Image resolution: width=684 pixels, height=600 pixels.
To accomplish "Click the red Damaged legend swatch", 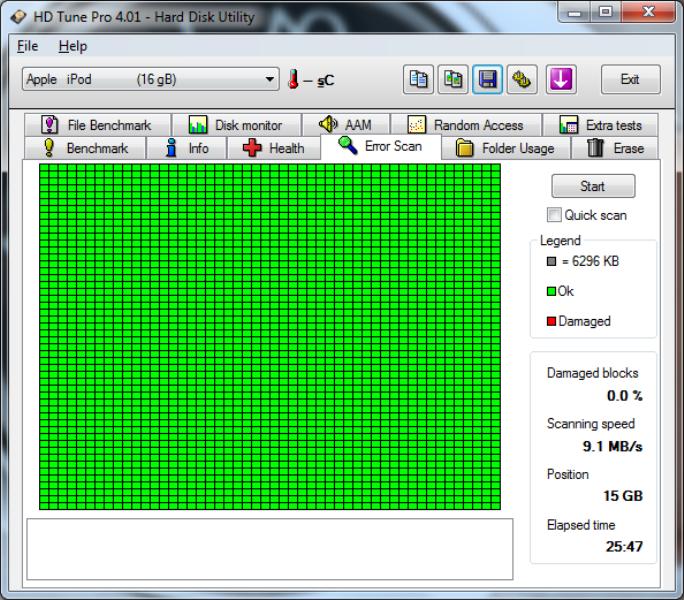I will point(551,321).
